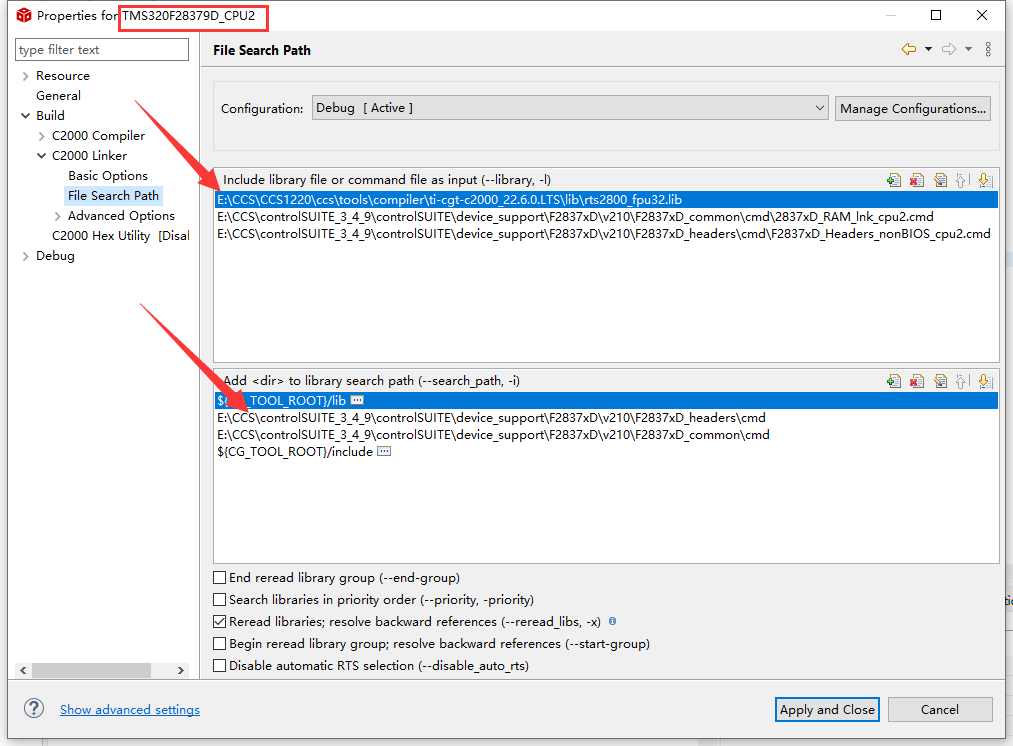This screenshot has width=1013, height=746.
Task: Add a library file in the --library list
Action: [x=894, y=180]
